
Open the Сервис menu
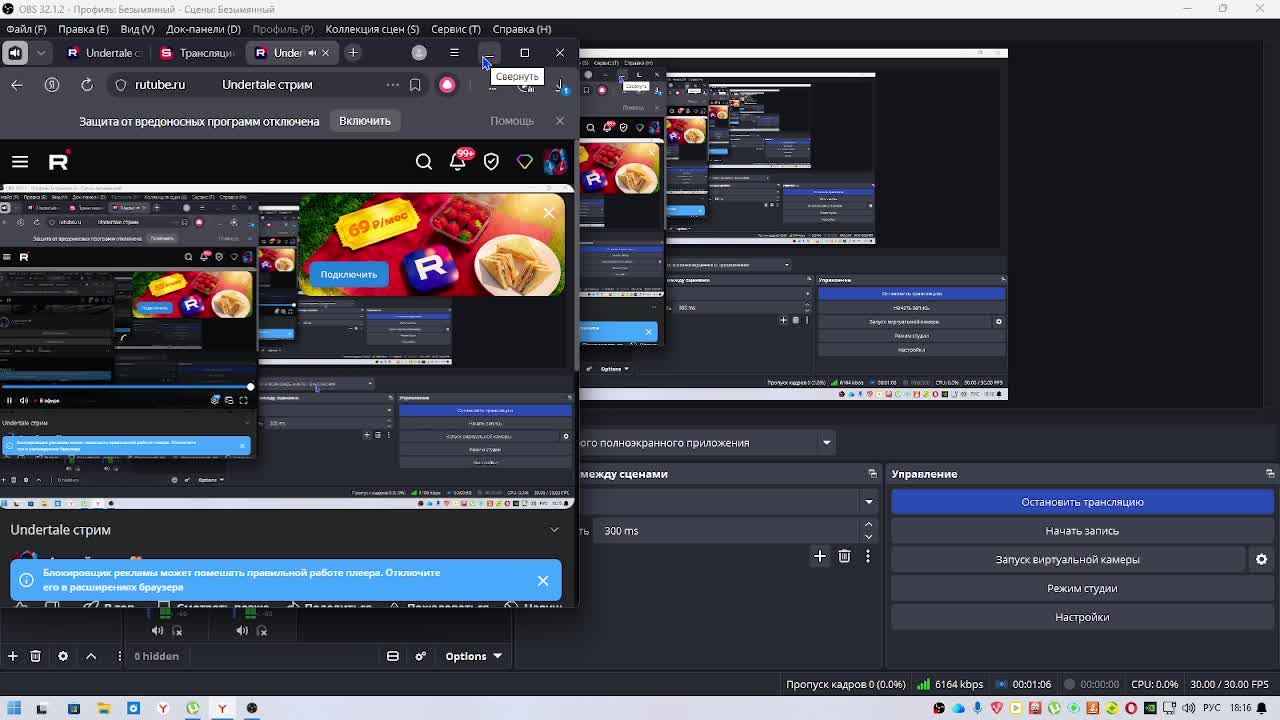(x=455, y=29)
